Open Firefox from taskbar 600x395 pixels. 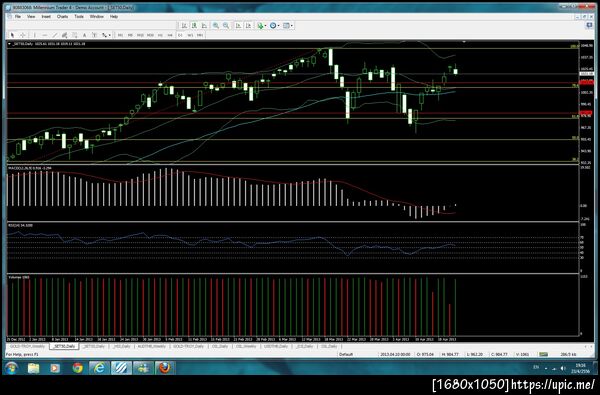165,368
